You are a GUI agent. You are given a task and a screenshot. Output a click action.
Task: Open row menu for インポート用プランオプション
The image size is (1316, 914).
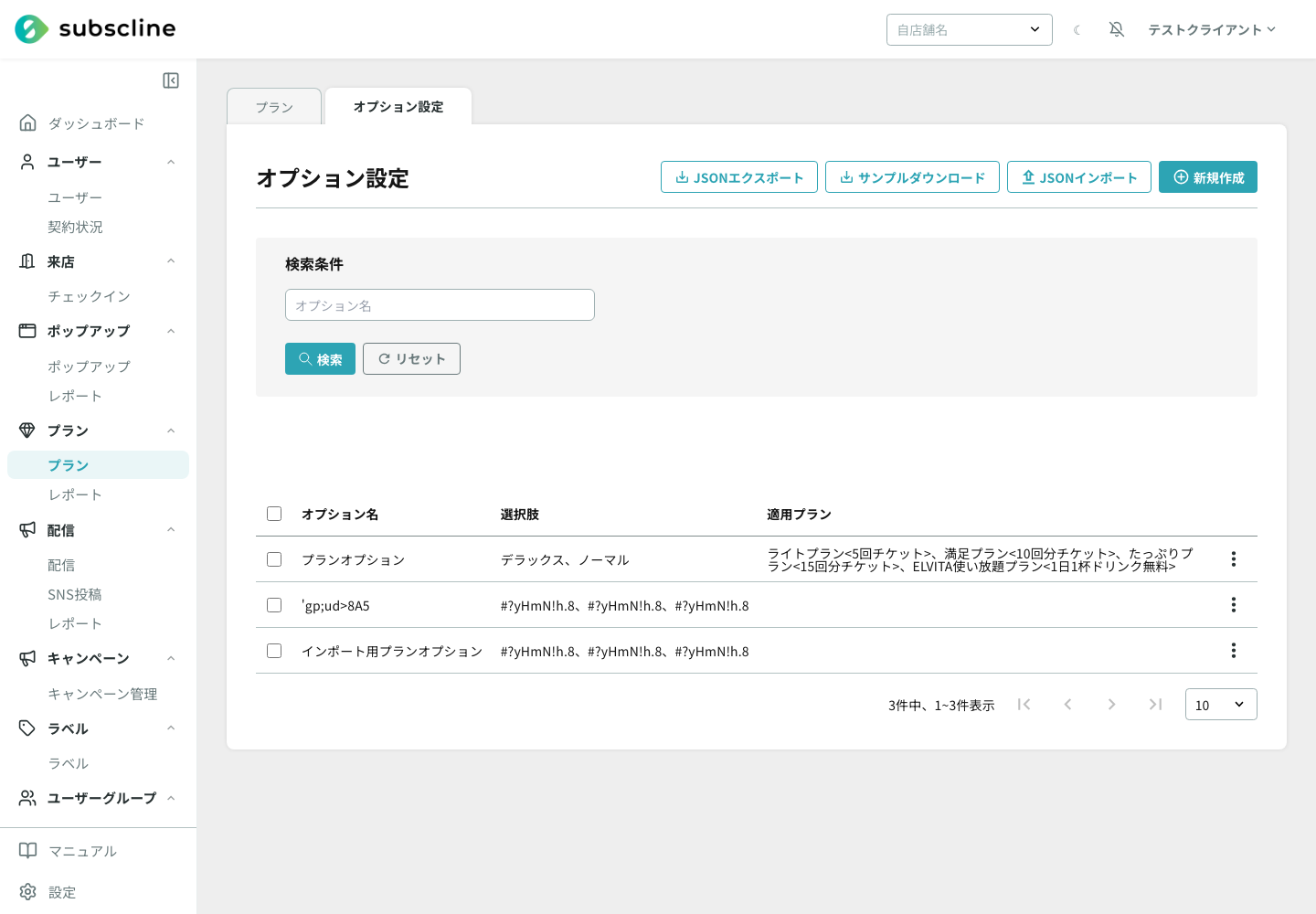(x=1234, y=650)
